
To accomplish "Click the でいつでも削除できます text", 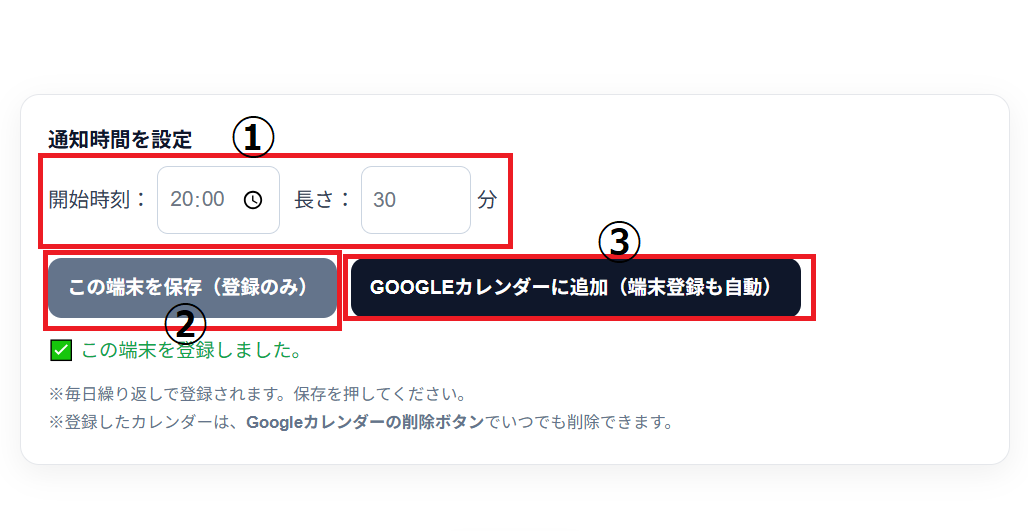I will click(x=579, y=421).
